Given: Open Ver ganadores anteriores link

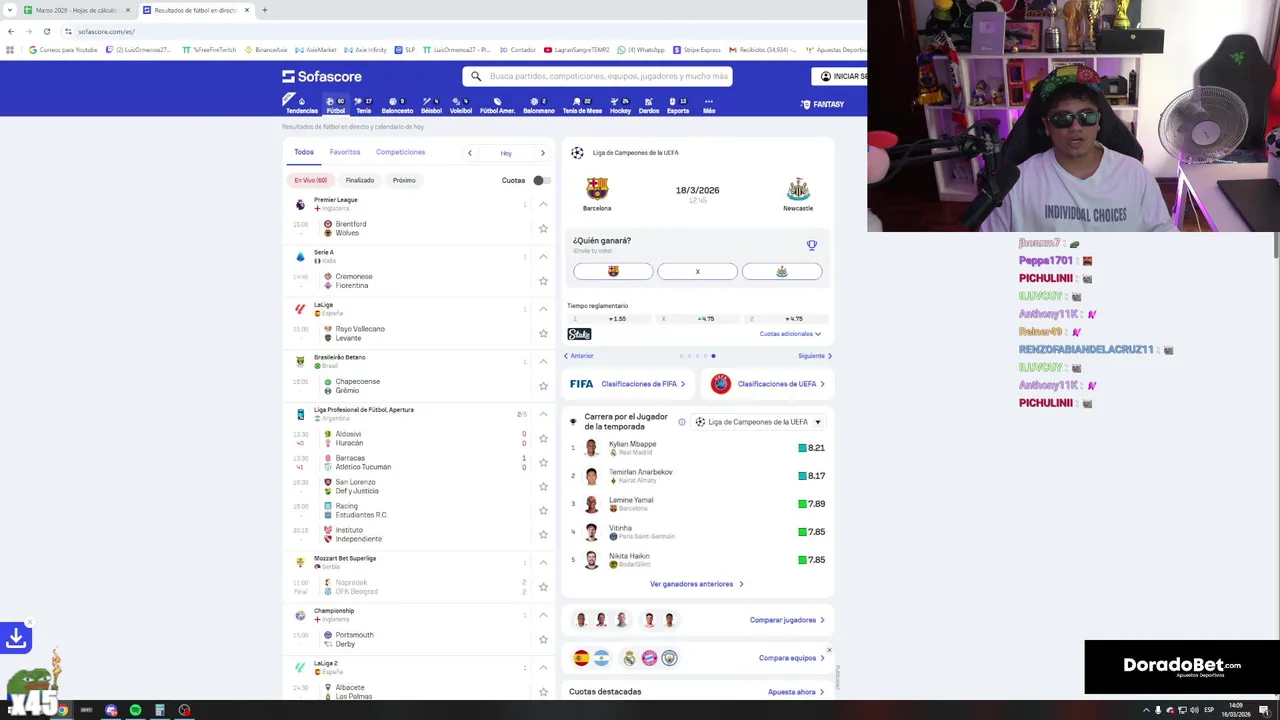Looking at the screenshot, I should point(697,584).
